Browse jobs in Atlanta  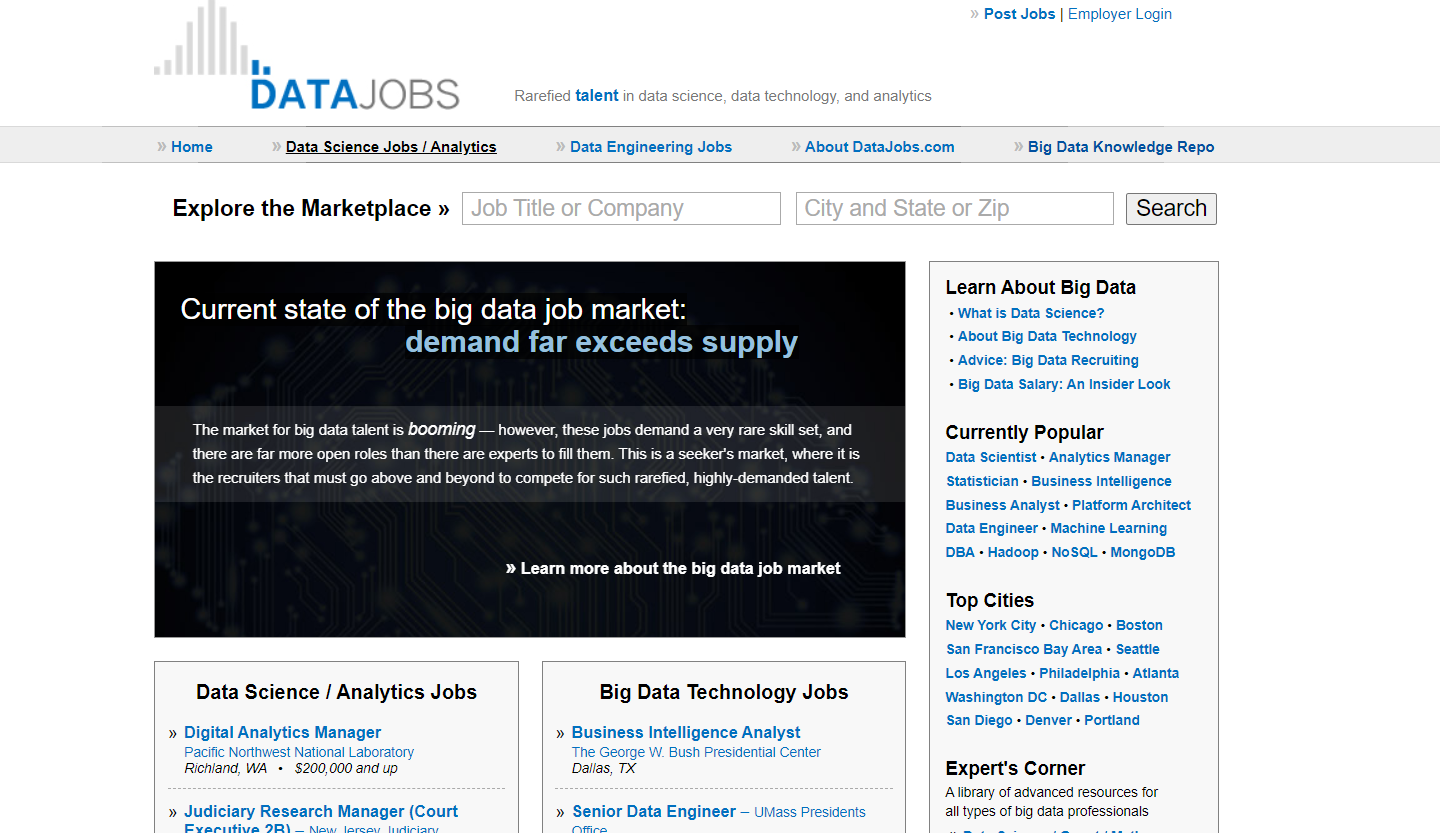click(x=1155, y=673)
